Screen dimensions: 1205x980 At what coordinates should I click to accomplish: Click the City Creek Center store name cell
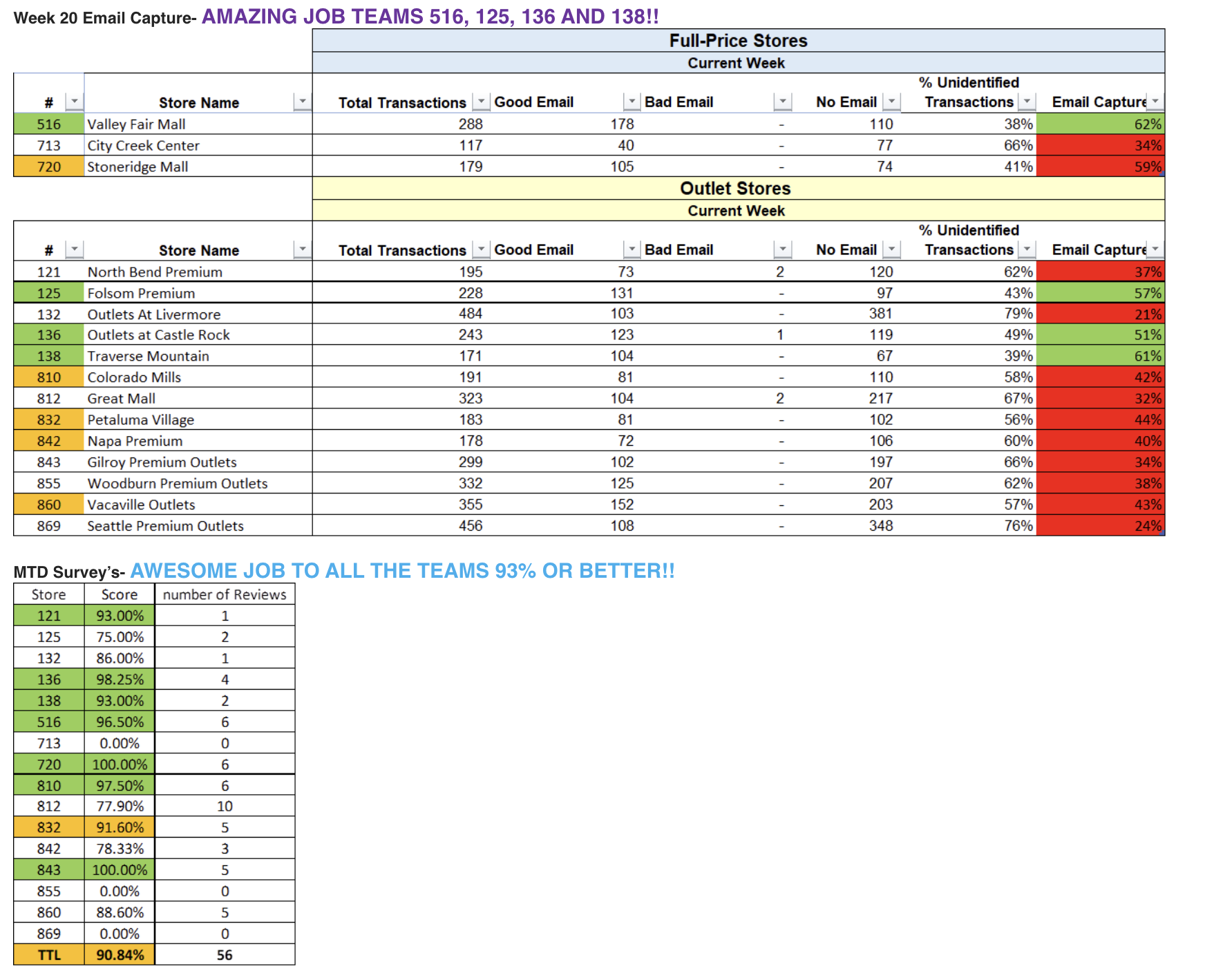pyautogui.click(x=198, y=145)
